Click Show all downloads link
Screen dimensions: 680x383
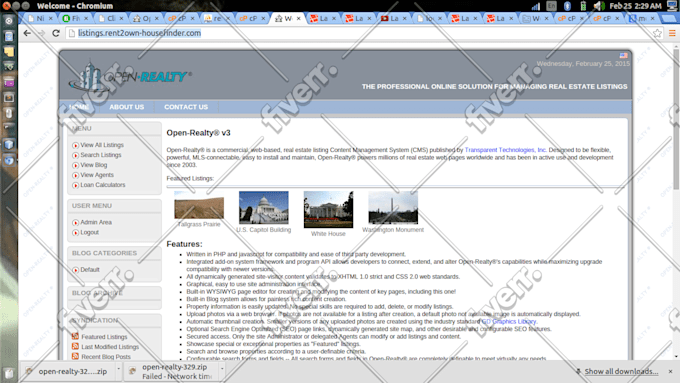click(621, 371)
